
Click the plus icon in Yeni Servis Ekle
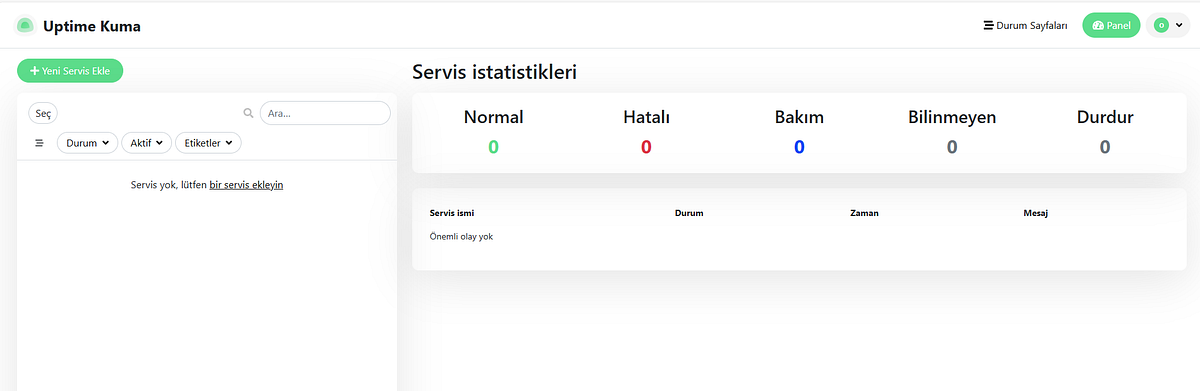point(35,71)
